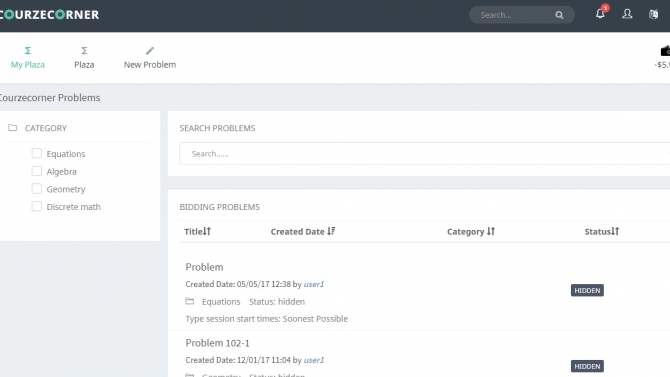Viewport: 670px width, 377px height.
Task: Click the Discrete math category label
Action: [x=73, y=206]
